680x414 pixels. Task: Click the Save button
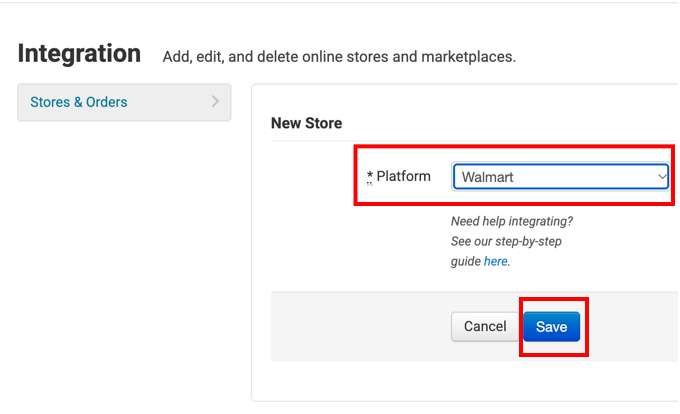pyautogui.click(x=551, y=326)
